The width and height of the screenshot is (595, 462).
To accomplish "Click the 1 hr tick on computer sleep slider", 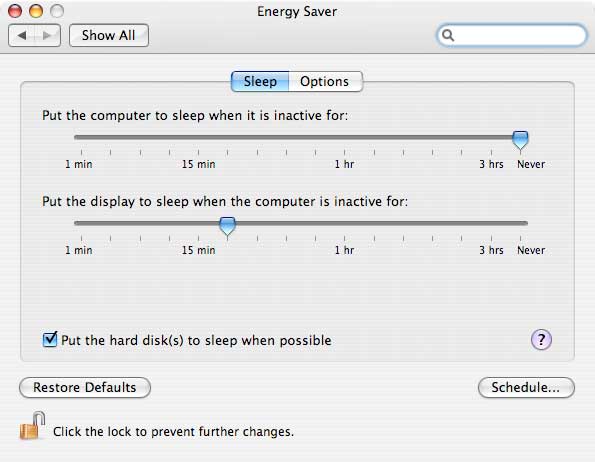I will tap(345, 152).
